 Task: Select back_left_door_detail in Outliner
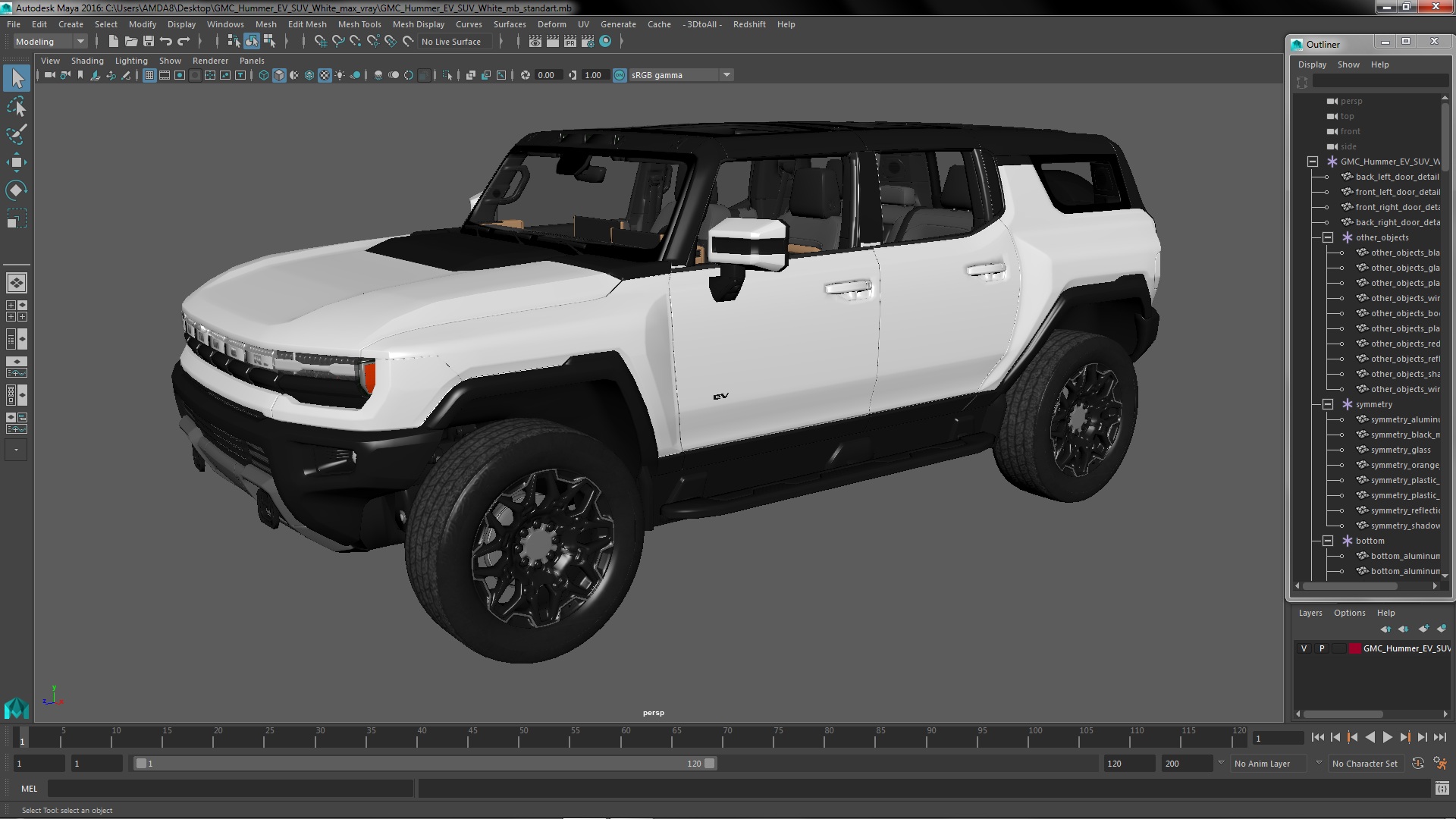pos(1396,177)
